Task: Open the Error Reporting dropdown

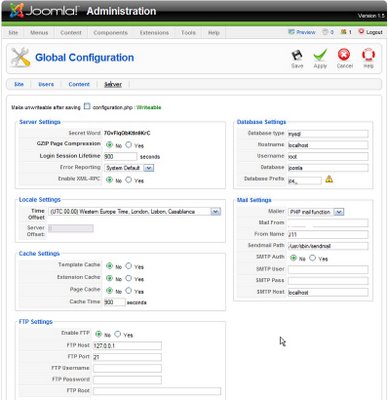Action: point(129,168)
